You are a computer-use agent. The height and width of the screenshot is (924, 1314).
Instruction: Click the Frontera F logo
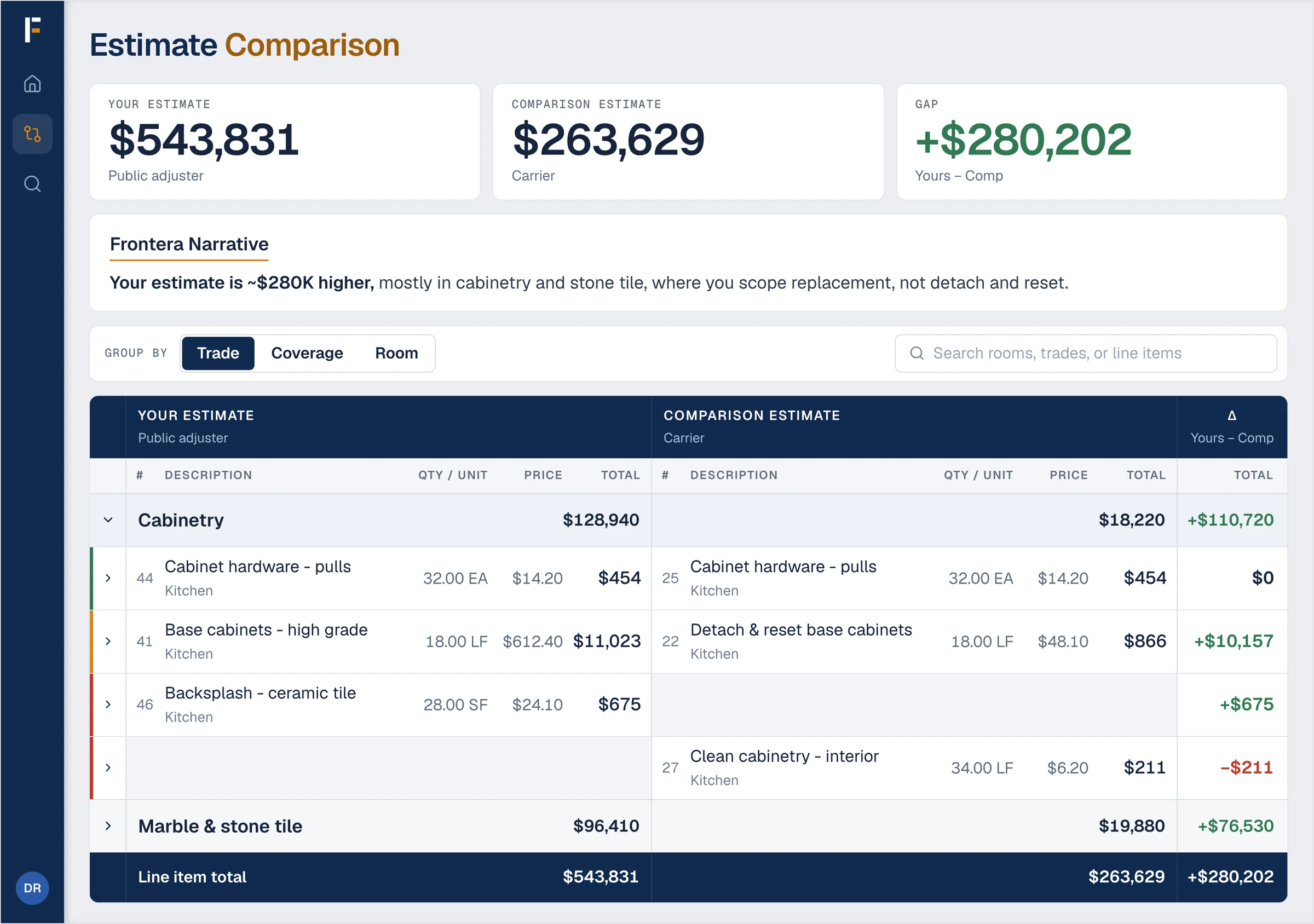tap(33, 30)
